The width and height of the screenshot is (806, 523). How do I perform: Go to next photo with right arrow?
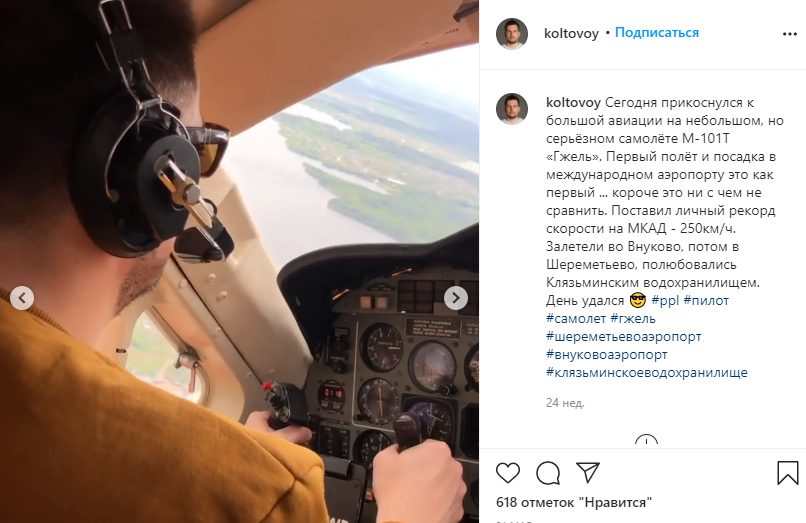coord(455,298)
